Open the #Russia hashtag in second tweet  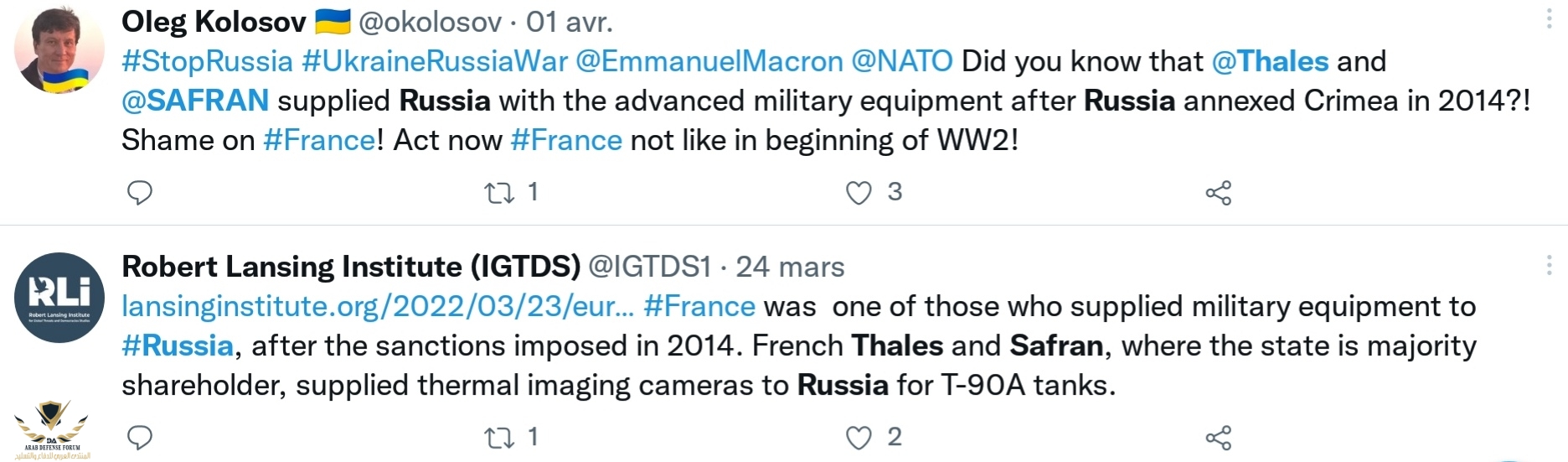[x=178, y=345]
